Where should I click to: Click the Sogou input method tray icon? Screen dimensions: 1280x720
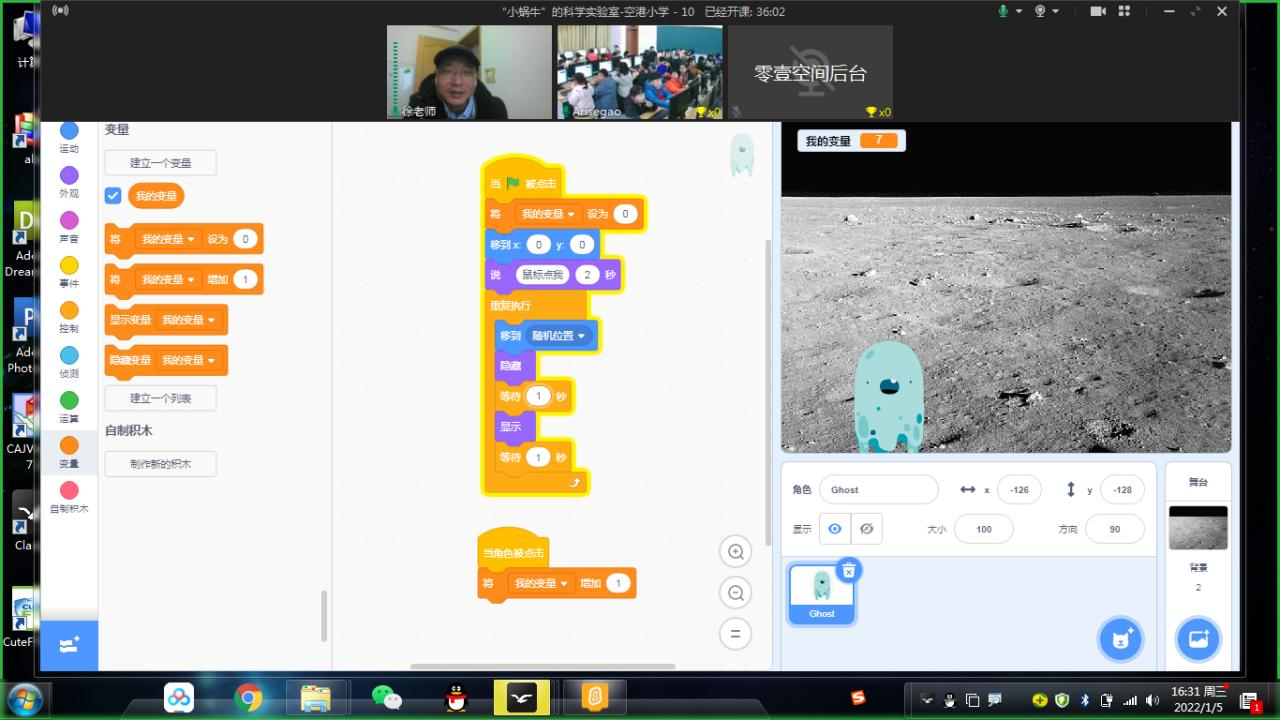point(857,697)
